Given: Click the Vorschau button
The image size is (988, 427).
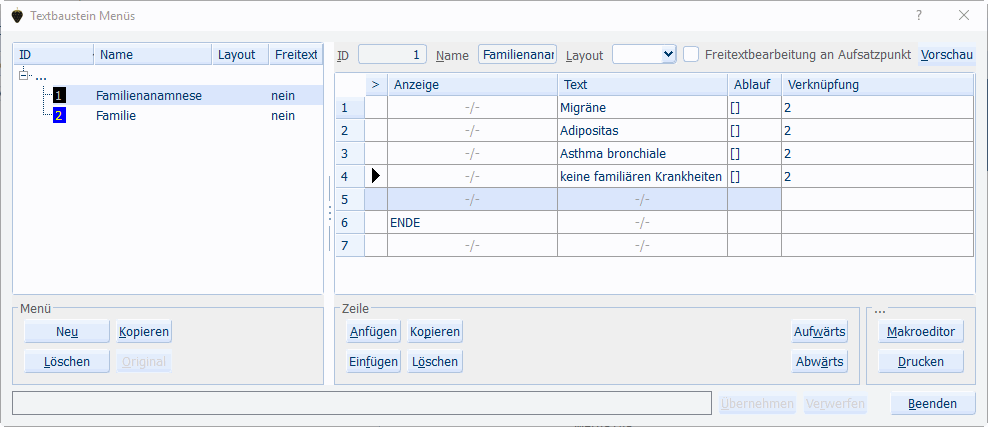Looking at the screenshot, I should pos(946,55).
